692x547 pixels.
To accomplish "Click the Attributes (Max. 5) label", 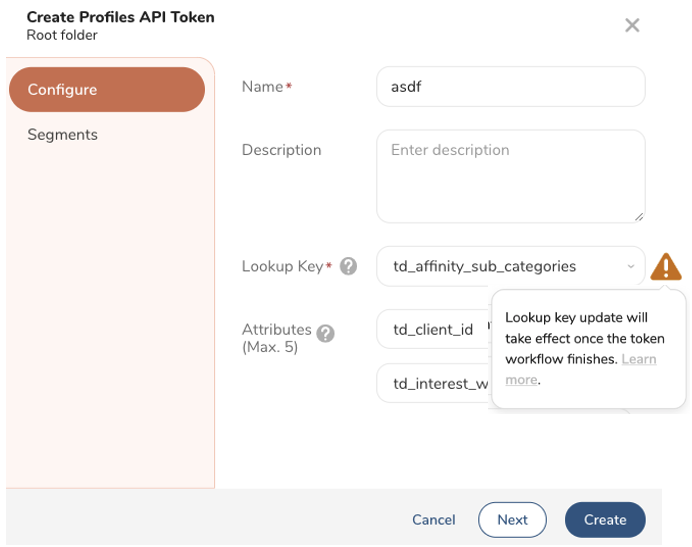I will (276, 339).
